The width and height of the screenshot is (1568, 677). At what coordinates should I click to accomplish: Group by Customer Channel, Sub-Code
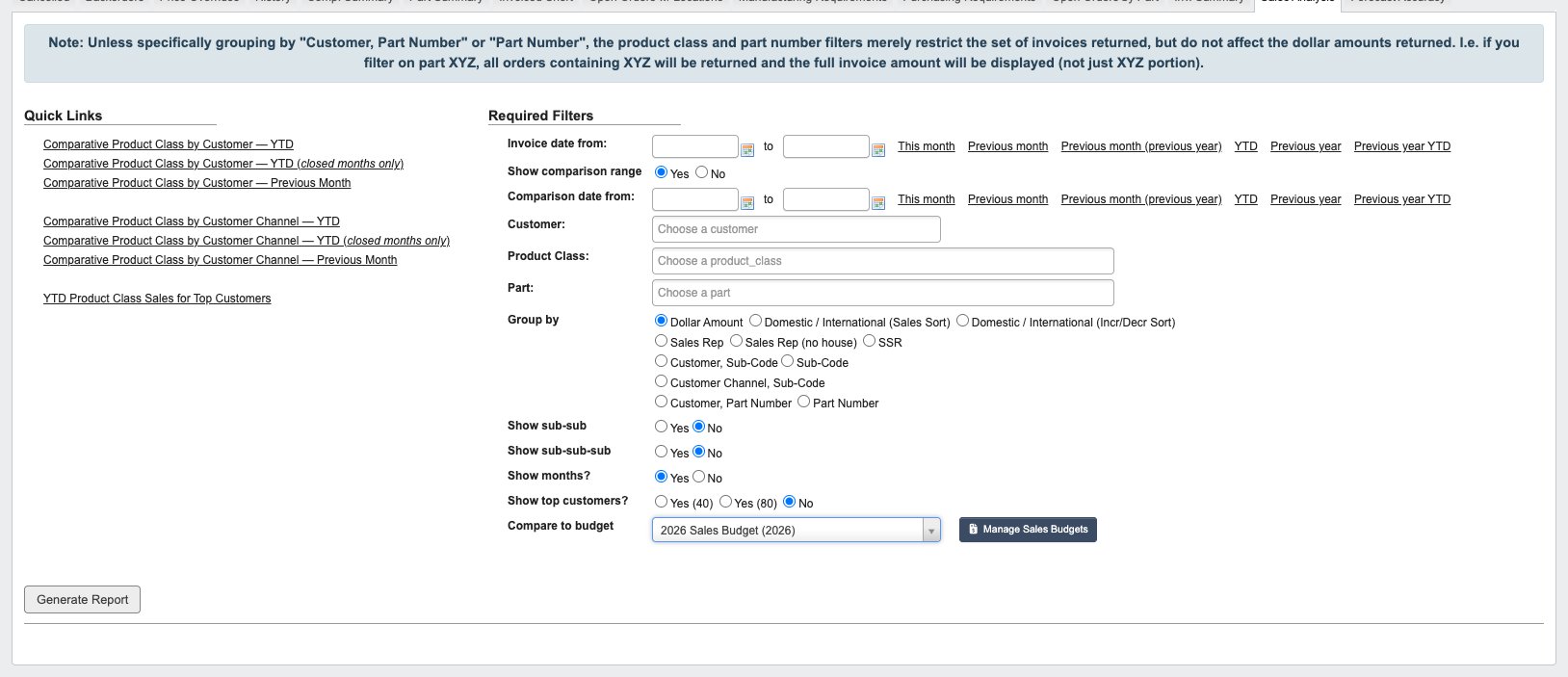click(x=661, y=381)
